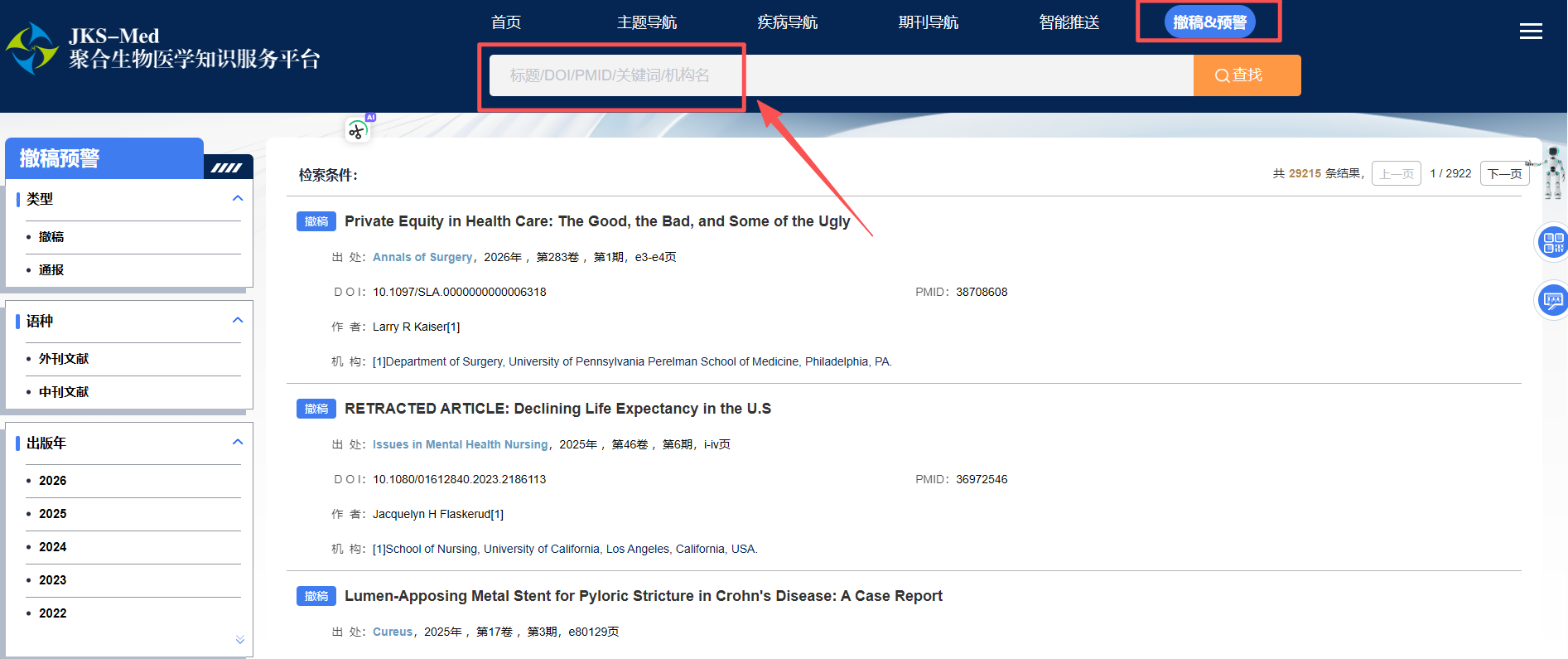Collapse the 类型 filter section

[238, 199]
